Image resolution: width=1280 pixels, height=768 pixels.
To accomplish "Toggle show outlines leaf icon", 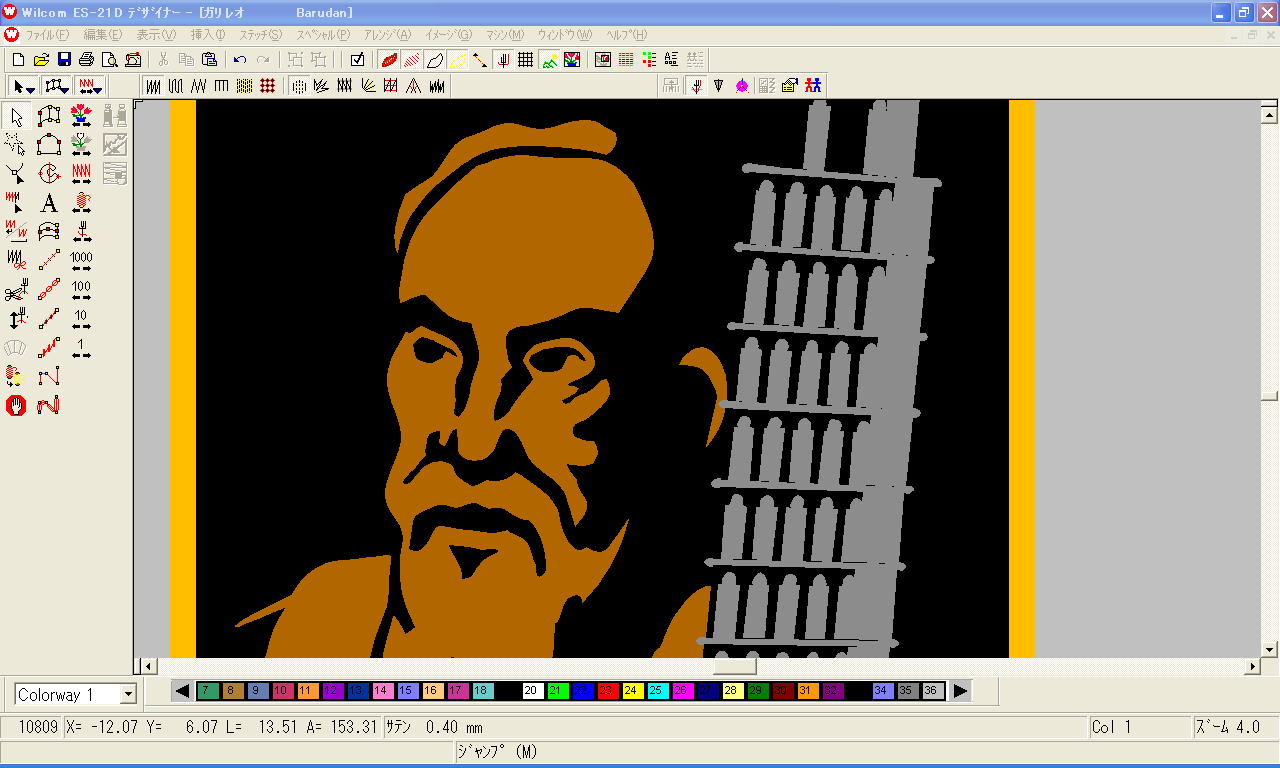I will pos(435,60).
